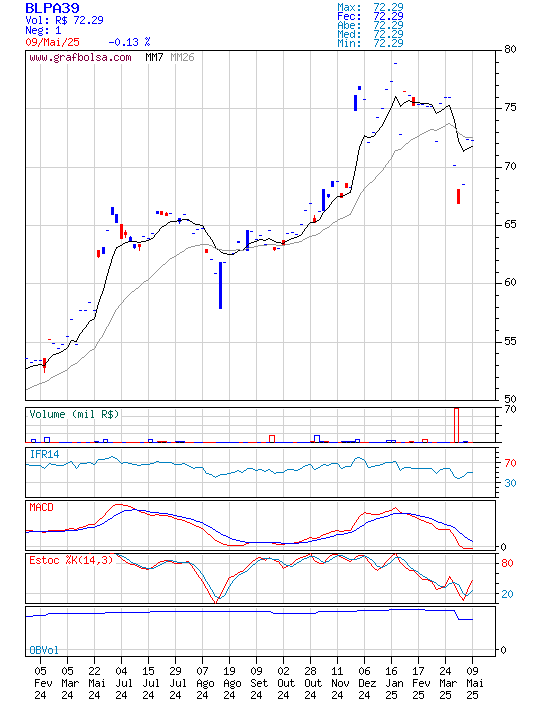Click the BLPA39 ticker title
The image size is (545, 720).
[x=52, y=8]
